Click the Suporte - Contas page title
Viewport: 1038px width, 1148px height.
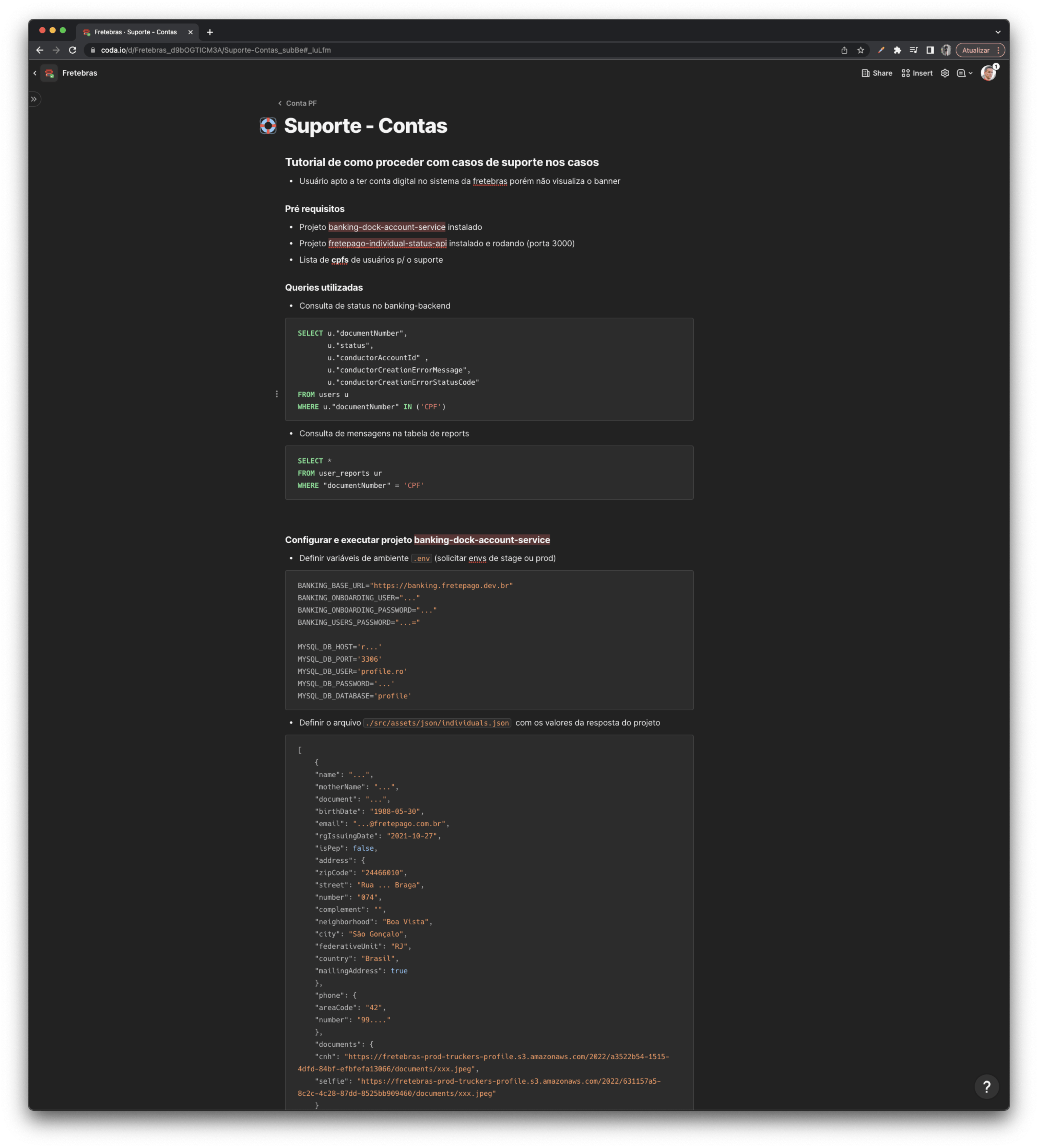click(365, 126)
